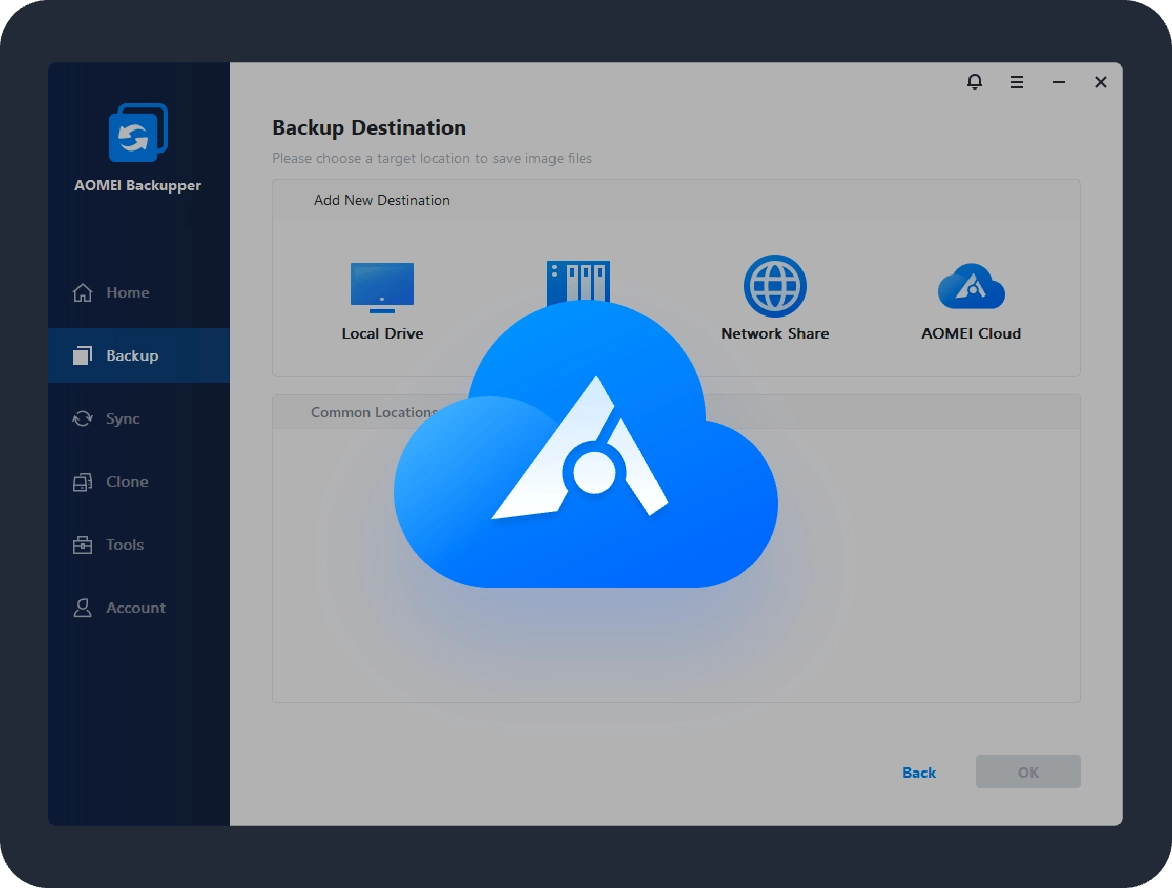This screenshot has width=1172, height=888.
Task: Click the AOMEI Backupper logo icon
Action: click(x=138, y=132)
